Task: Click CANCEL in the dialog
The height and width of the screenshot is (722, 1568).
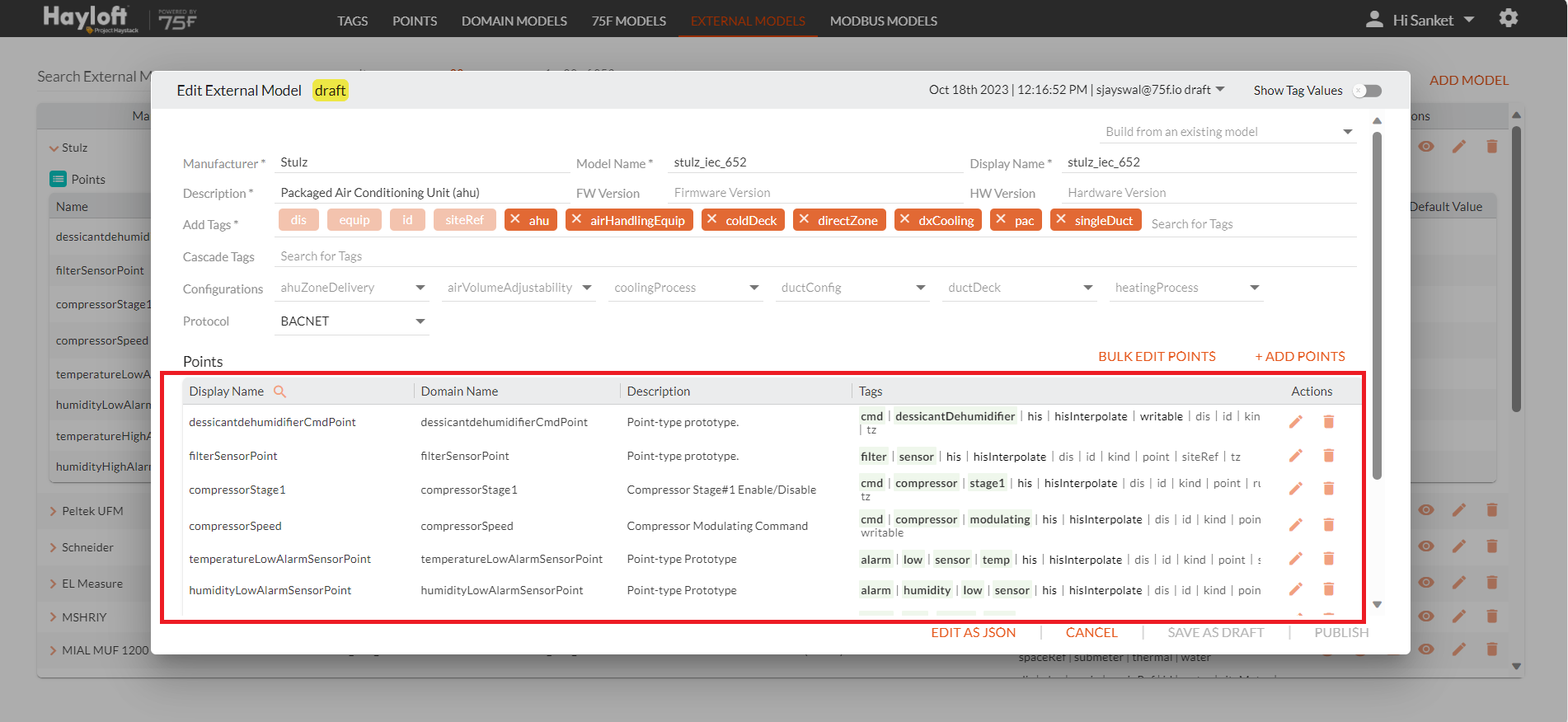Action: tap(1091, 632)
